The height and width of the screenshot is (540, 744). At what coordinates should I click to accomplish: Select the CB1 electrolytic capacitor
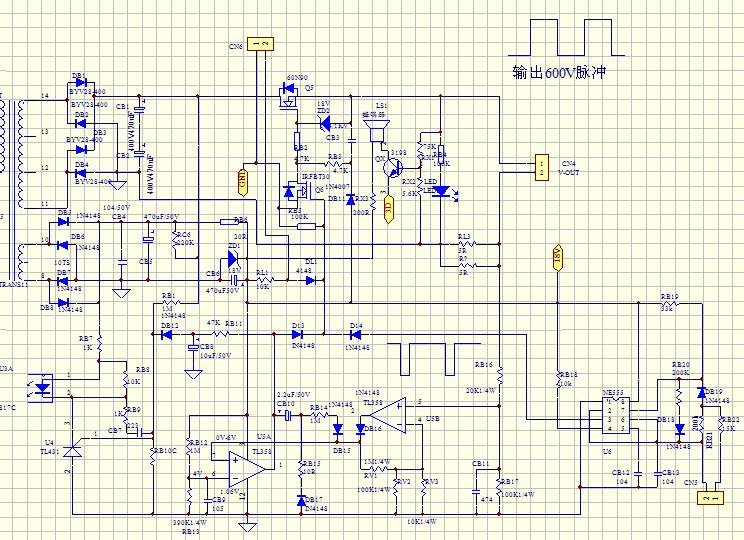(140, 110)
